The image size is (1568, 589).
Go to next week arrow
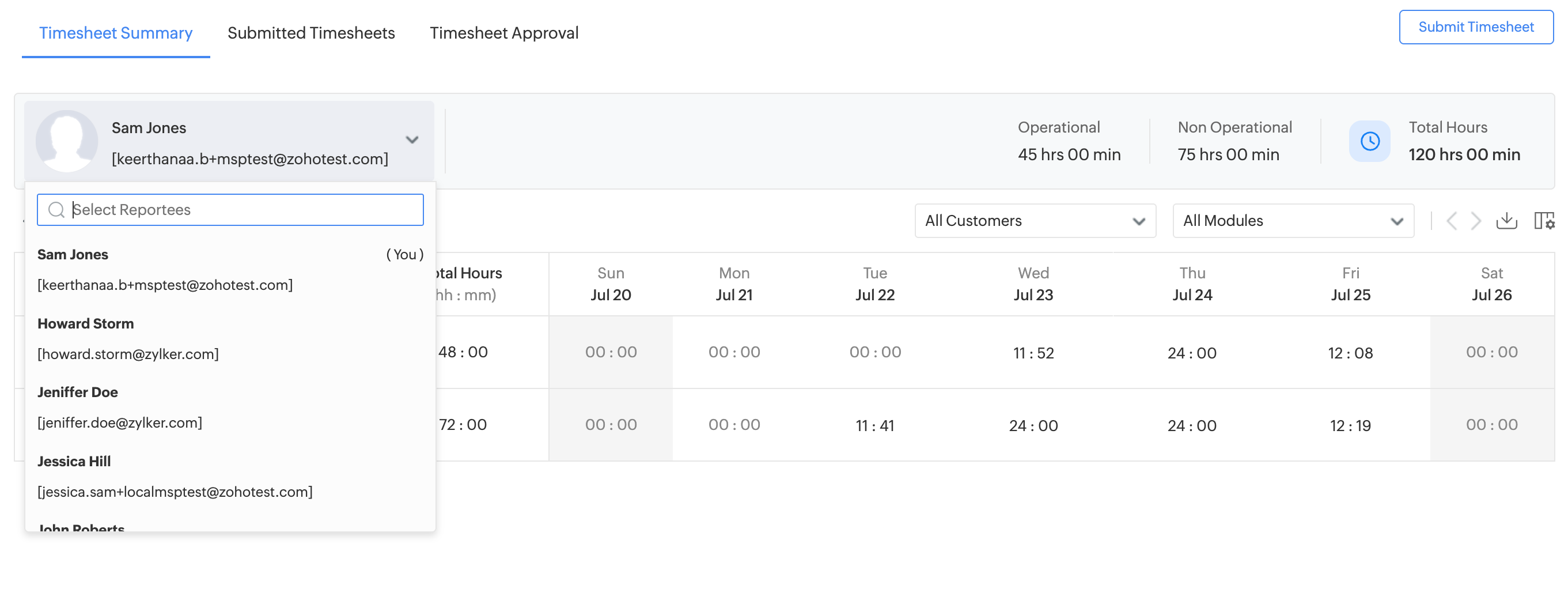pos(1475,221)
